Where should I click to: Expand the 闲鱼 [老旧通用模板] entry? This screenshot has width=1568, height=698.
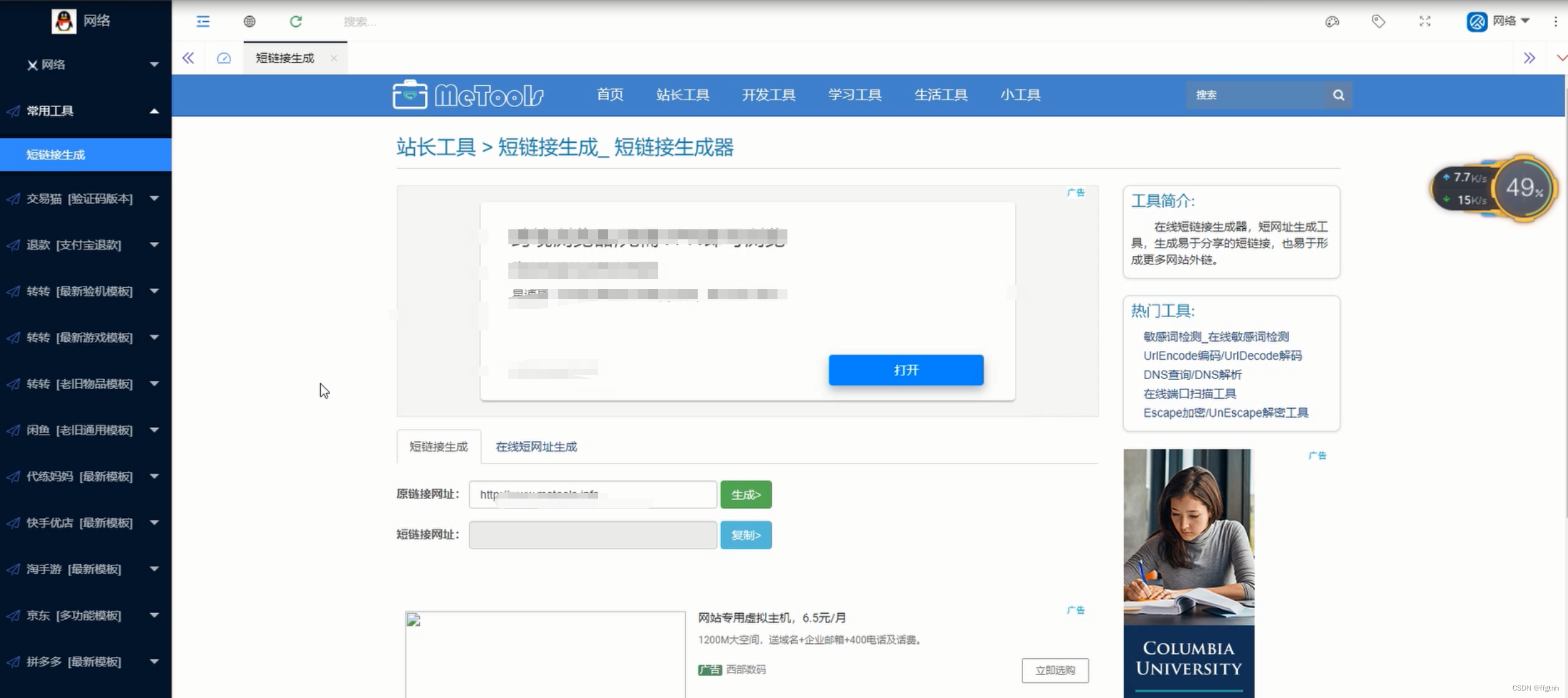tap(154, 430)
